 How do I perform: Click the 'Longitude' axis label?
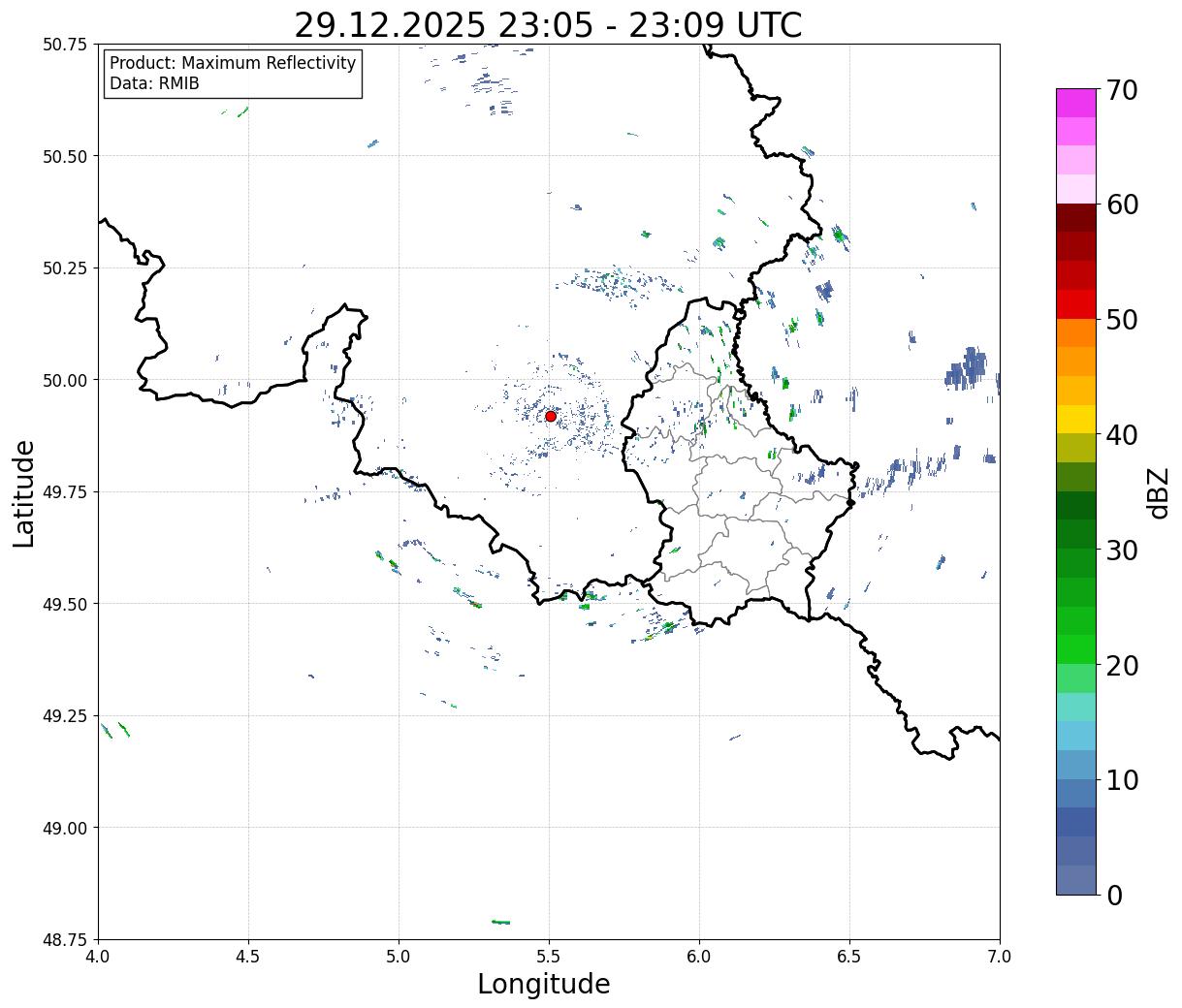coord(544,984)
